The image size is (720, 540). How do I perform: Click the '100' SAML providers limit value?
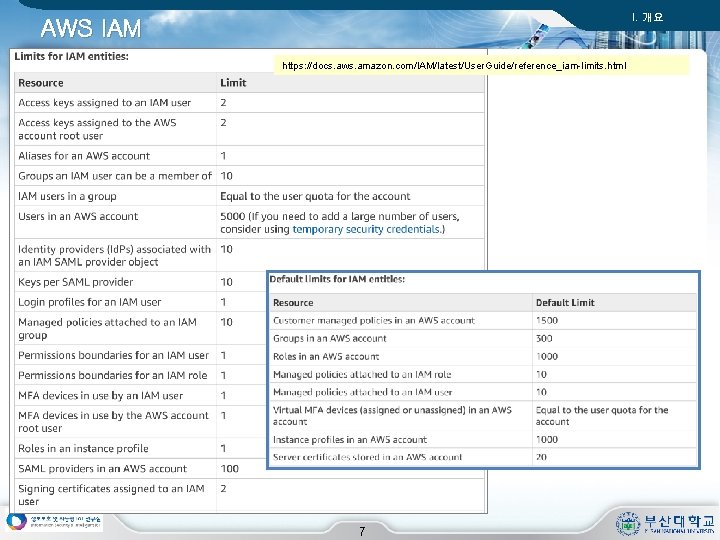[x=229, y=468]
